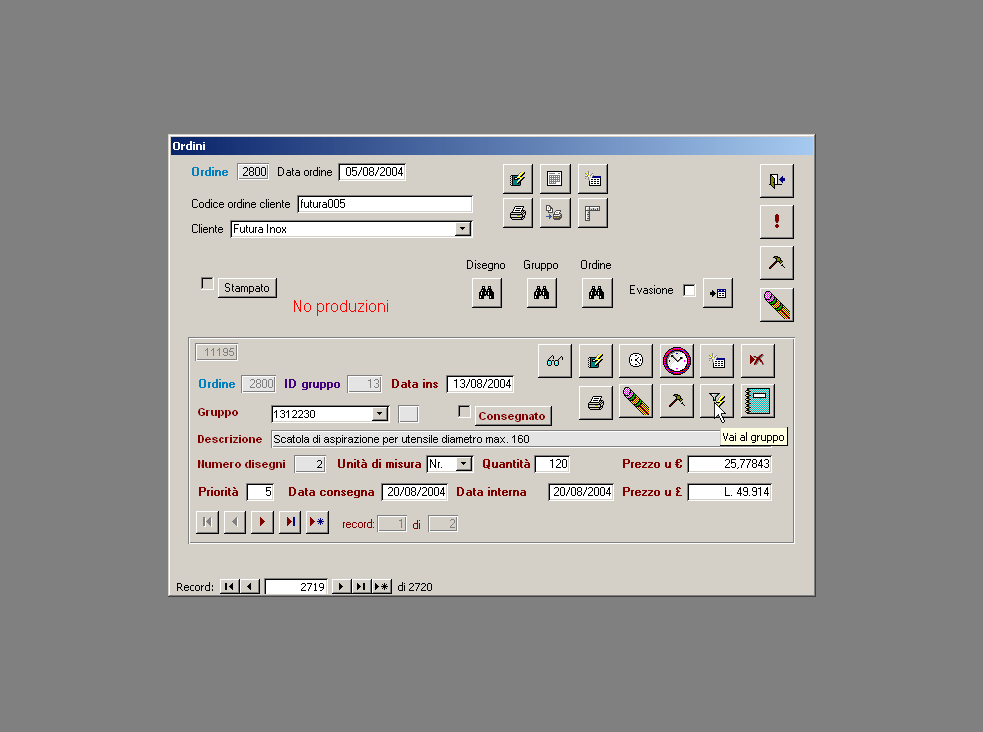Print the order with the printer icon above Disegno
983x732 pixels.
coord(518,213)
